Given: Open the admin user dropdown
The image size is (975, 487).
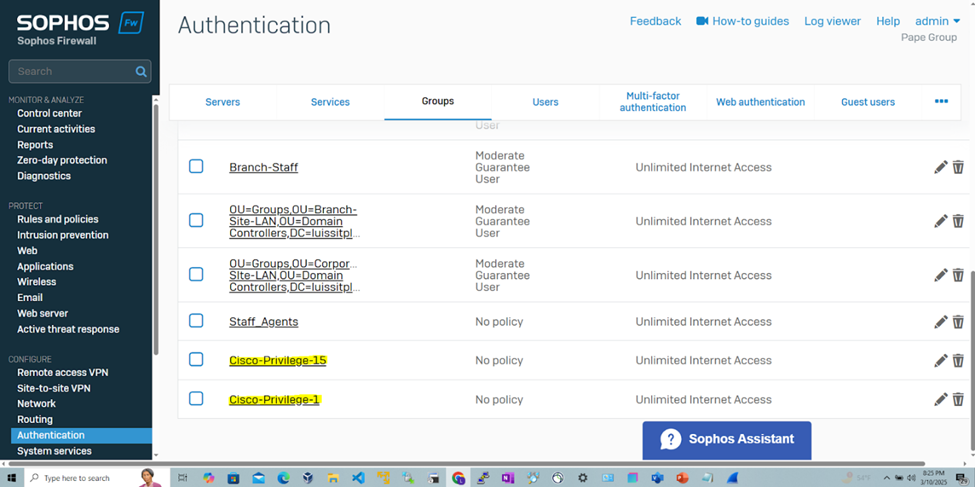Looking at the screenshot, I should (938, 21).
